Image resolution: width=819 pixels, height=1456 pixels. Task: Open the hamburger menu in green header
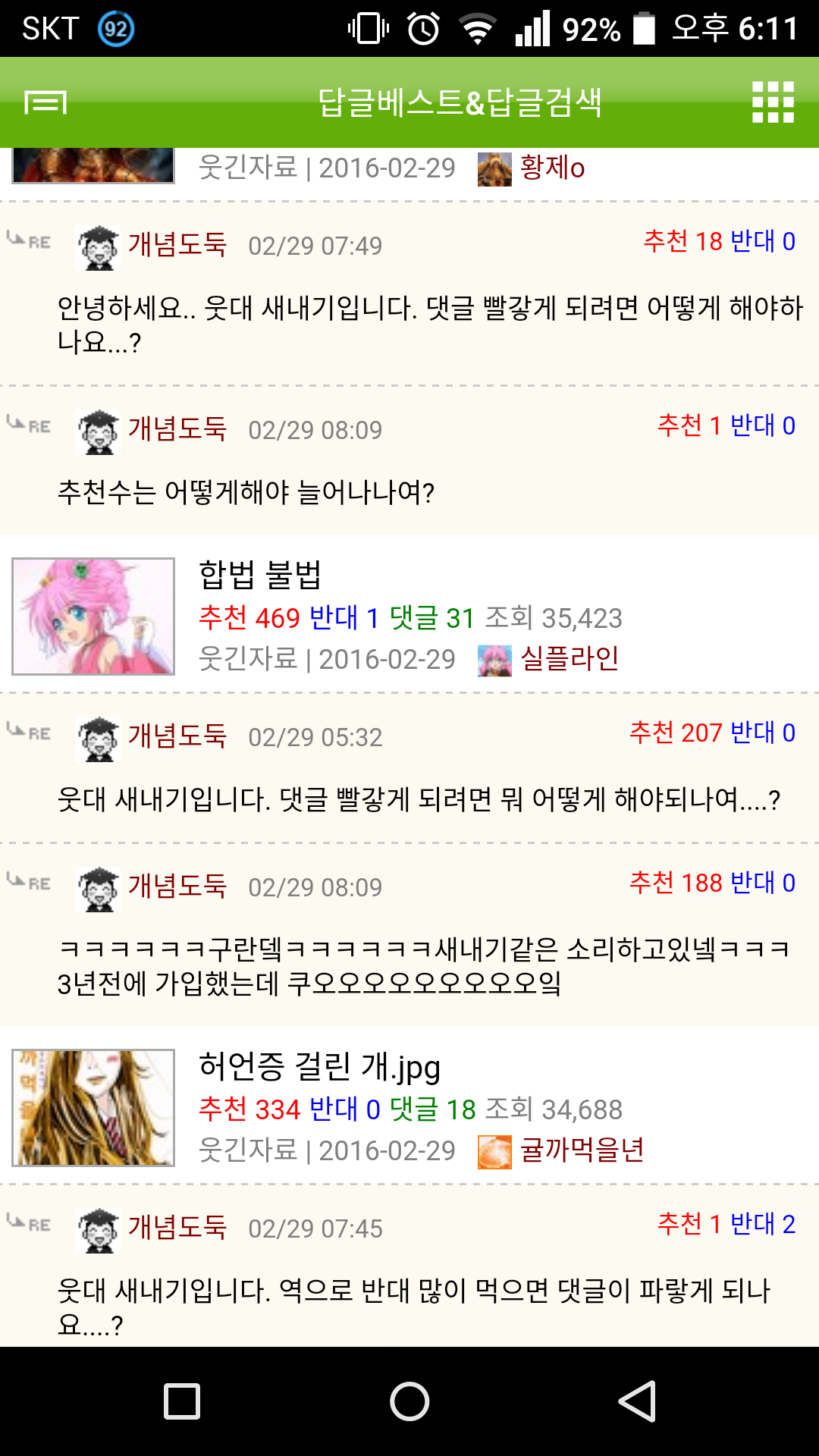click(x=45, y=102)
